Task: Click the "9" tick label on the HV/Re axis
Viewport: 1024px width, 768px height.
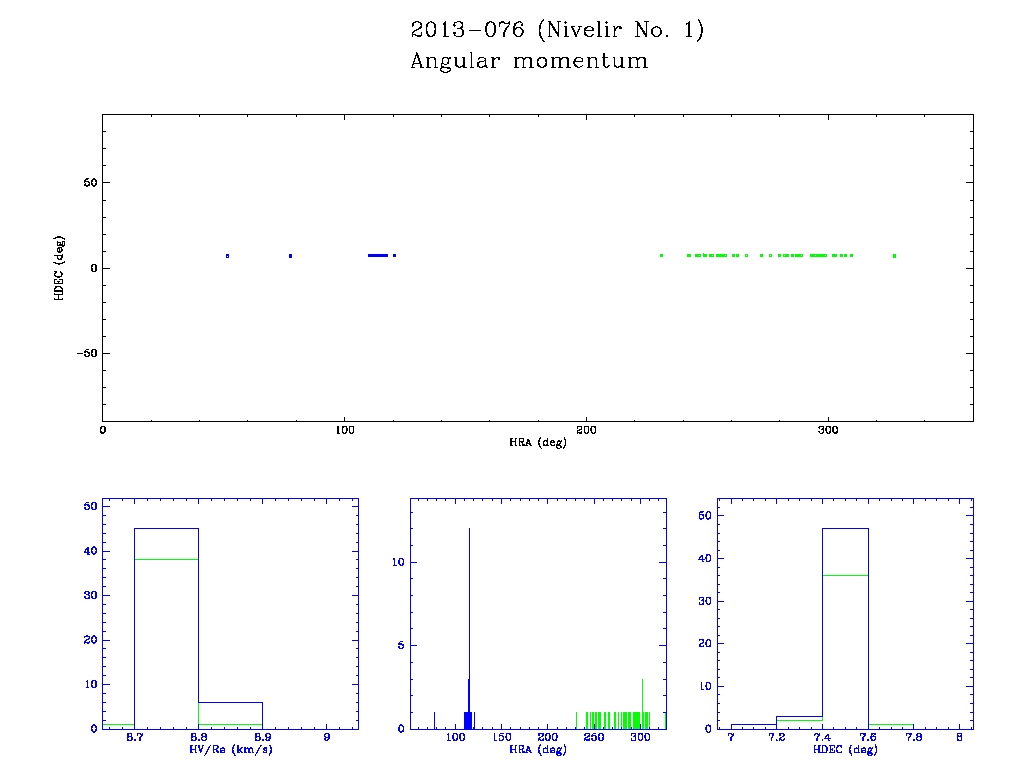Action: click(327, 738)
